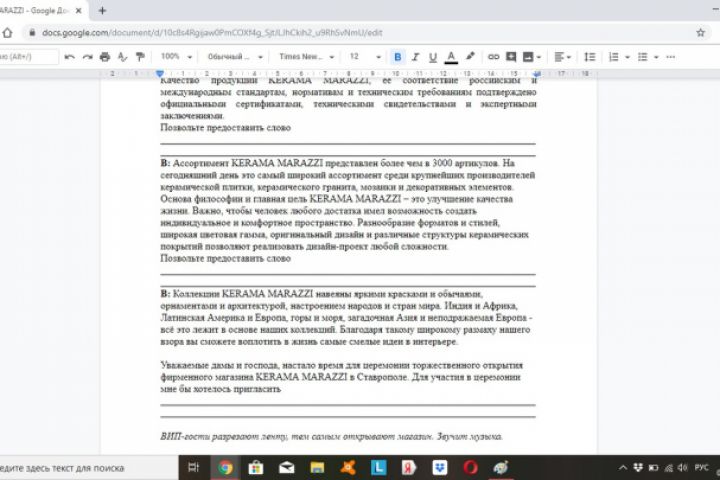Open the Times New font dropdown
Image resolution: width=720 pixels, height=480 pixels.
[x=306, y=56]
